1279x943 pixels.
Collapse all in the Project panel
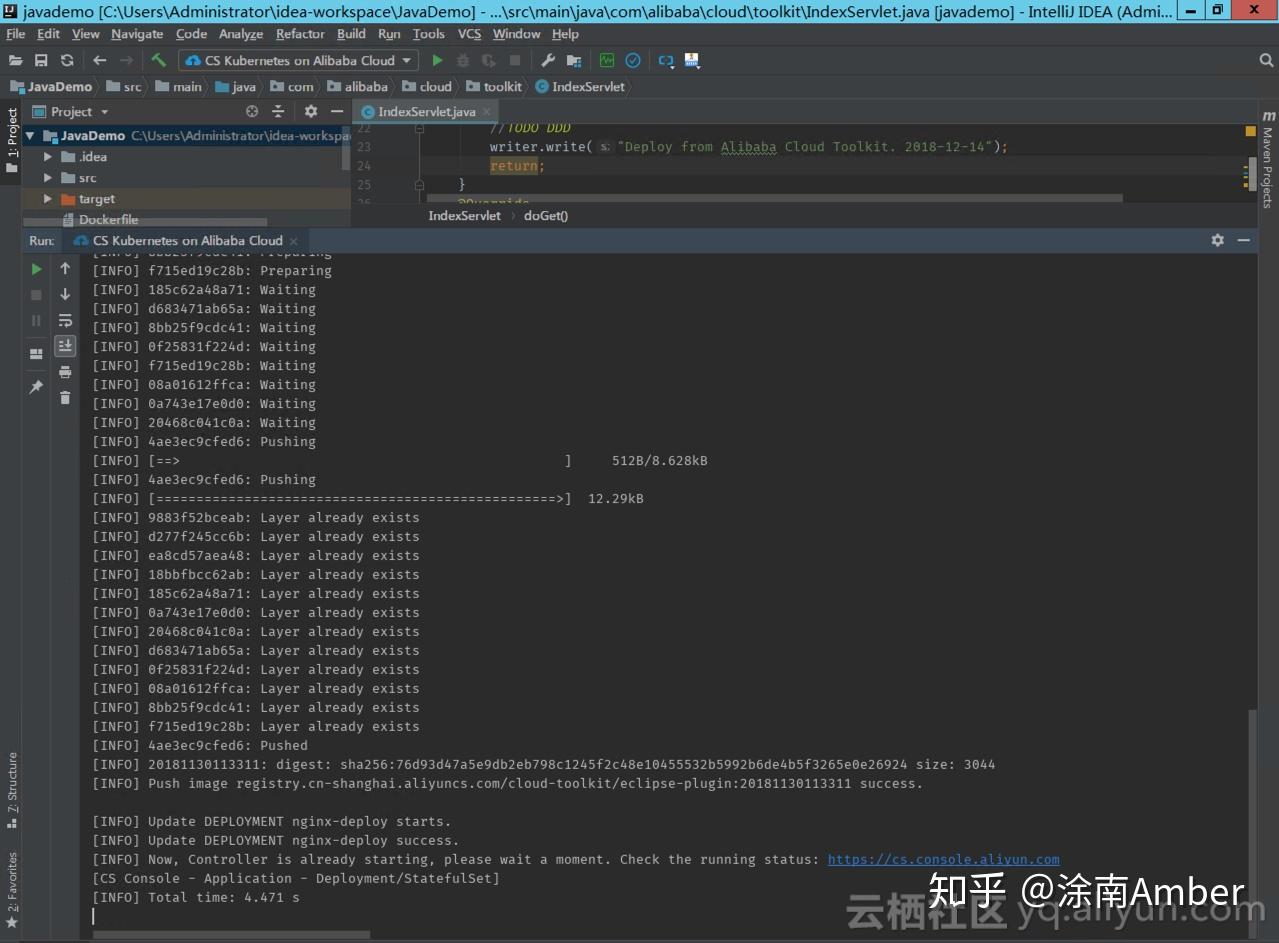pyautogui.click(x=278, y=111)
